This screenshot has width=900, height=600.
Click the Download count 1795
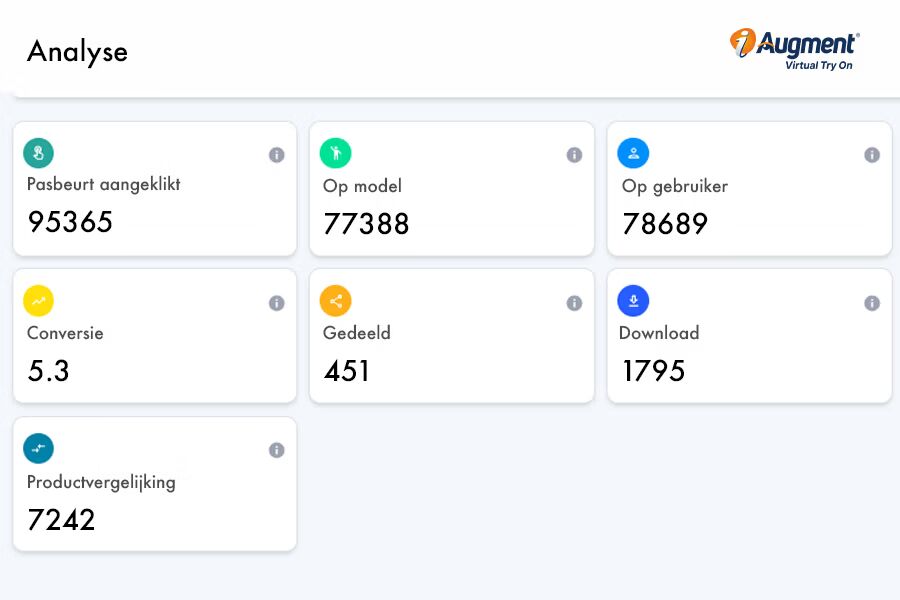tap(654, 371)
